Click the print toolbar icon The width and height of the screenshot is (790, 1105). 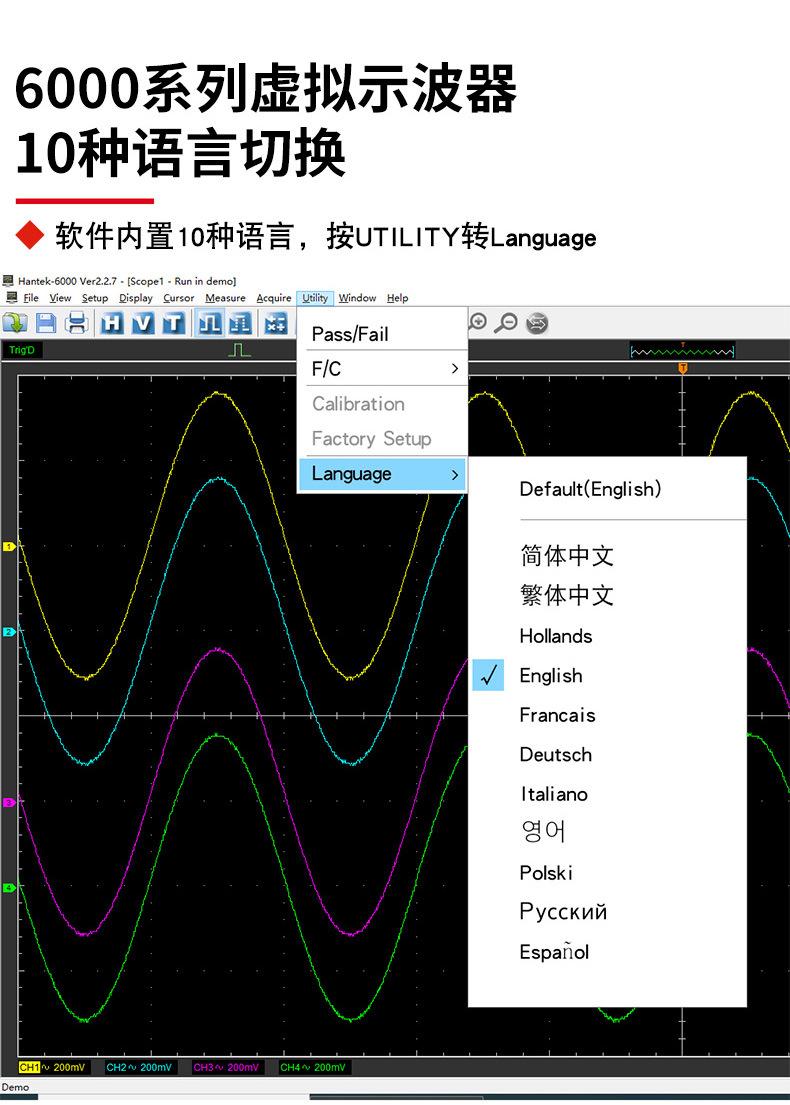tap(77, 323)
